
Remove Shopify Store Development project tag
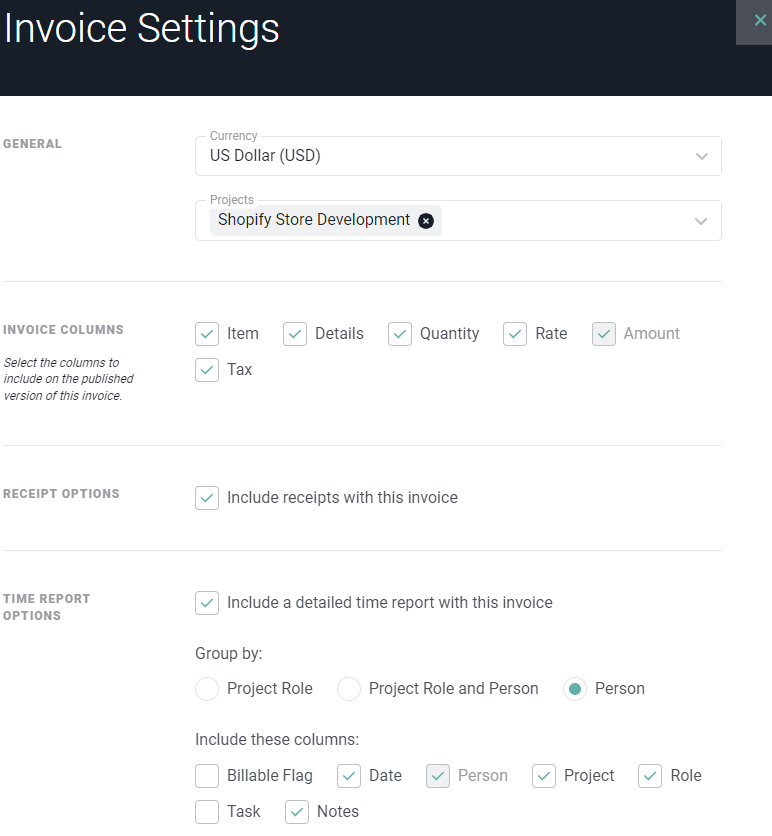[425, 221]
